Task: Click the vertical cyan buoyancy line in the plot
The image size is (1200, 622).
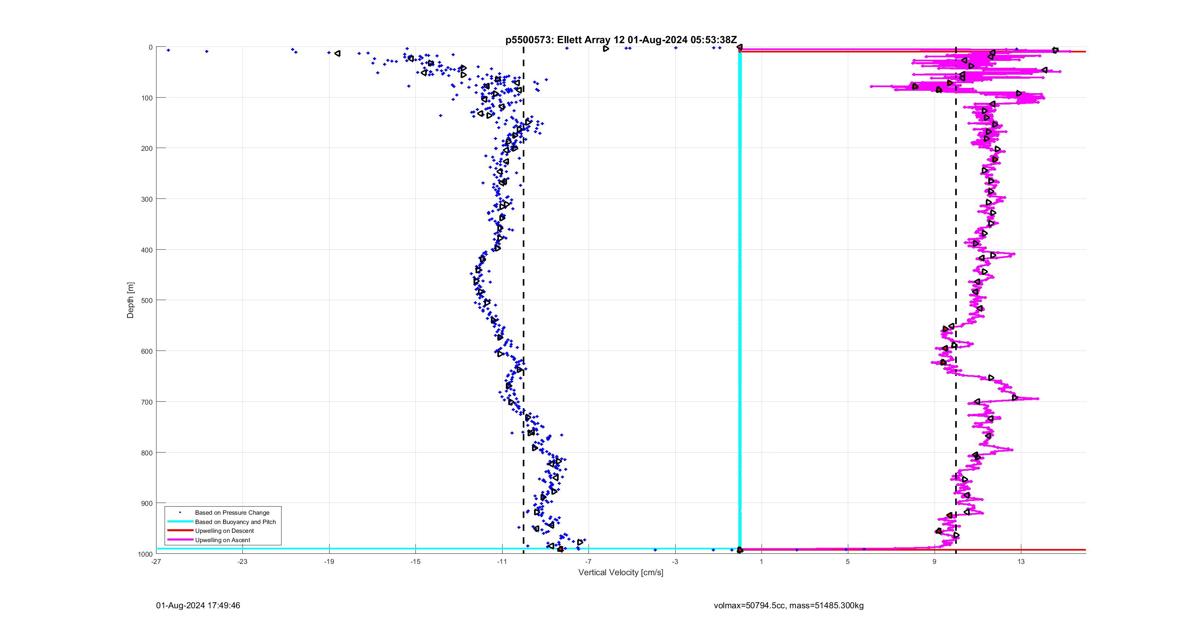Action: [739, 300]
